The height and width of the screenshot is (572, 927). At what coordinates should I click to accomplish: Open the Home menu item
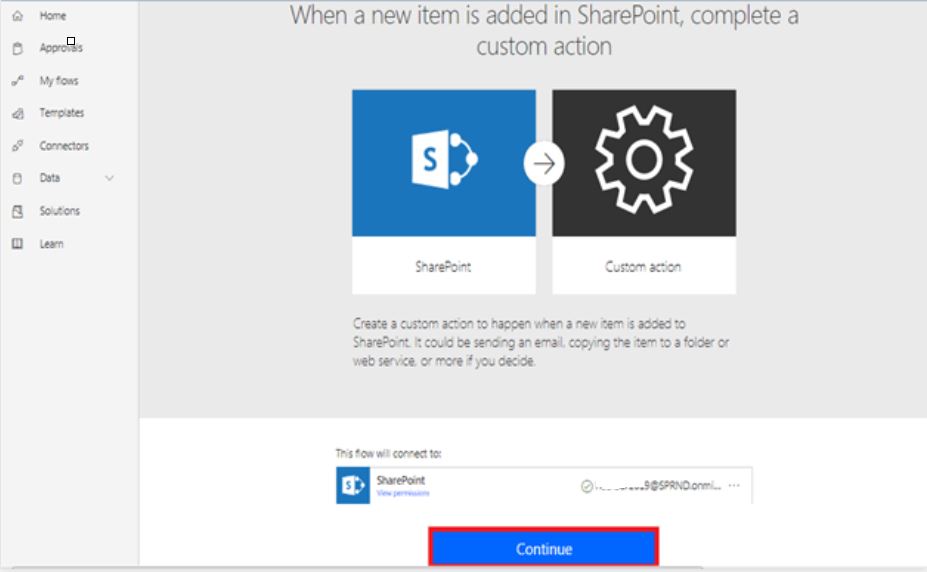click(53, 16)
